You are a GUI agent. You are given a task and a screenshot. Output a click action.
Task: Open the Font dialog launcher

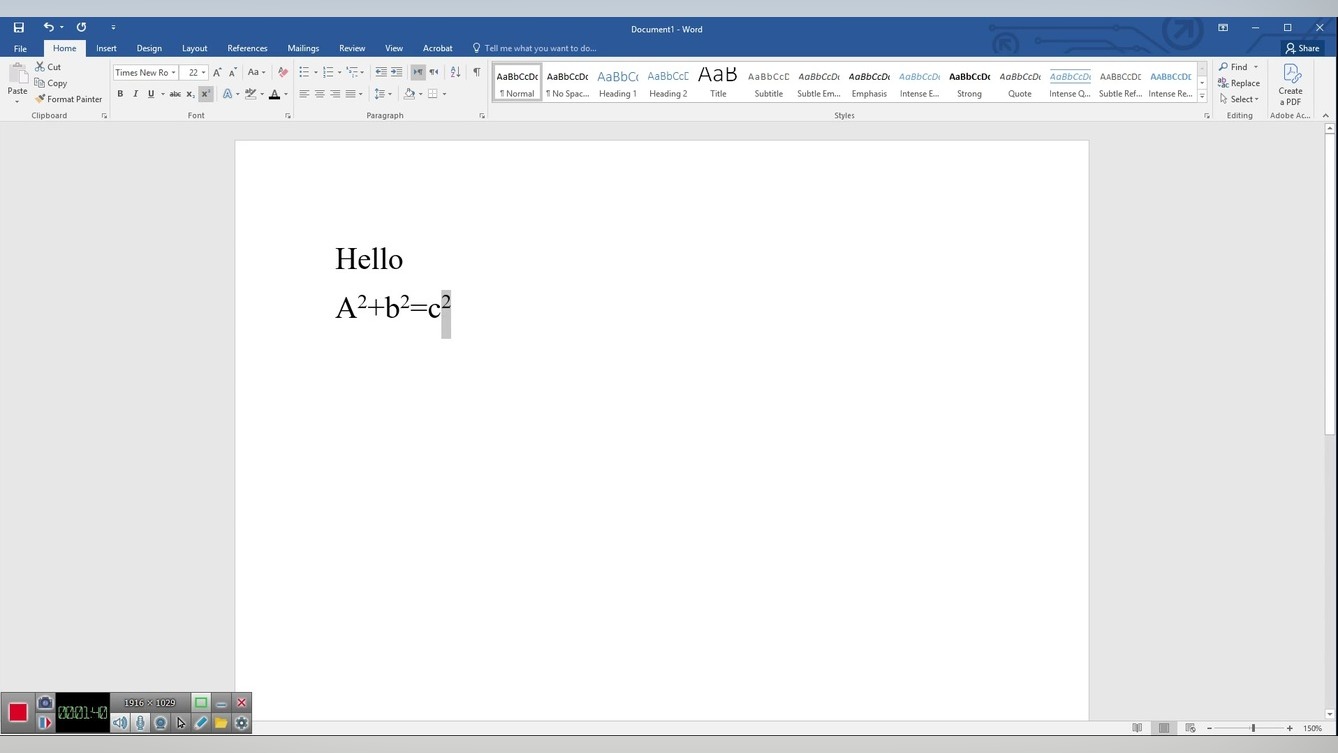pyautogui.click(x=288, y=116)
